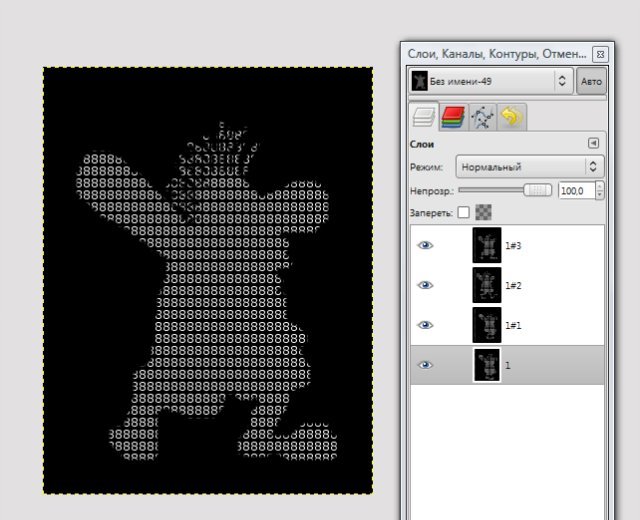640x520 pixels.
Task: Hide layer 1#2 with its eye icon
Action: pos(425,285)
